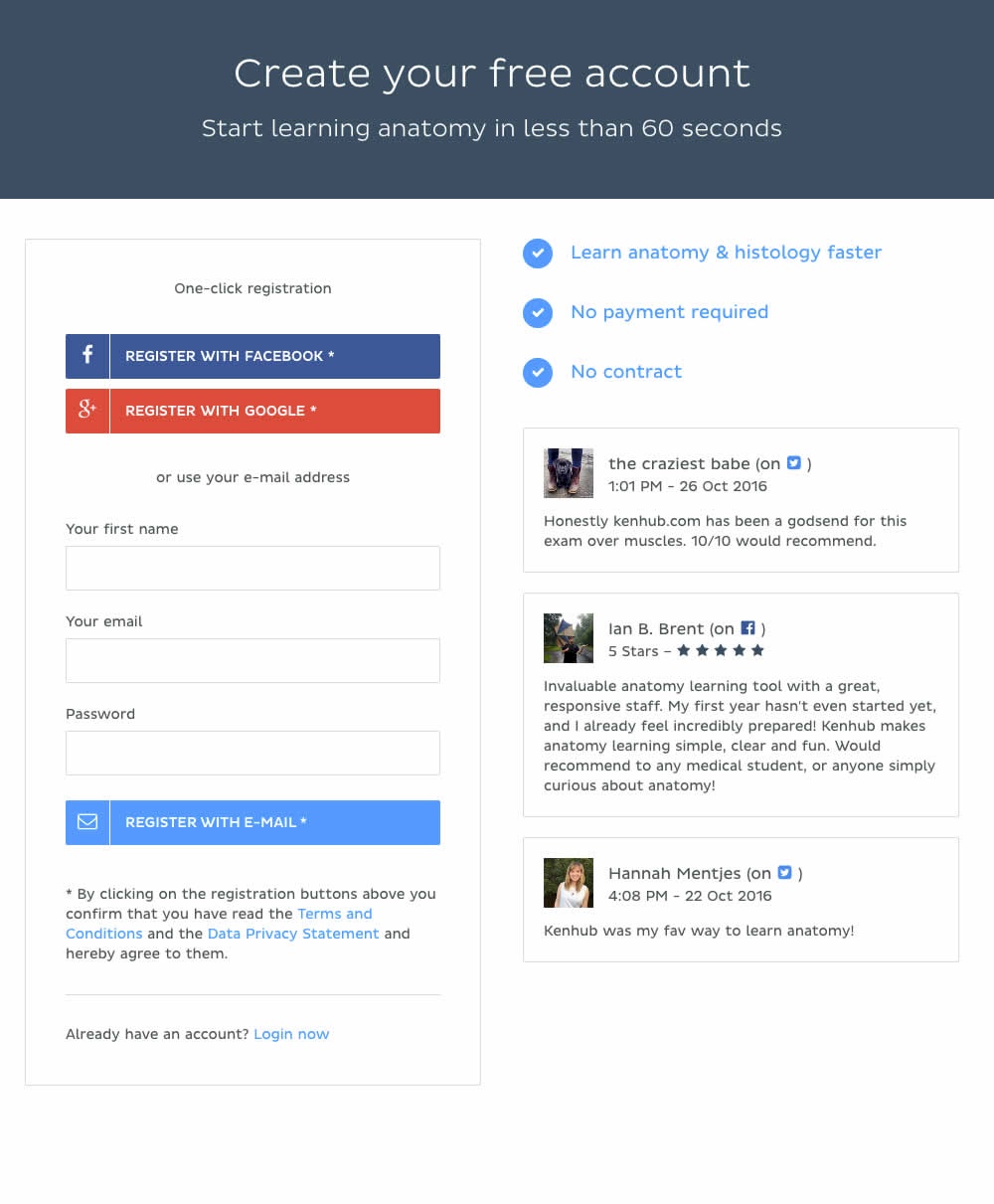Follow the Login now link
The height and width of the screenshot is (1204, 994).
291,1034
